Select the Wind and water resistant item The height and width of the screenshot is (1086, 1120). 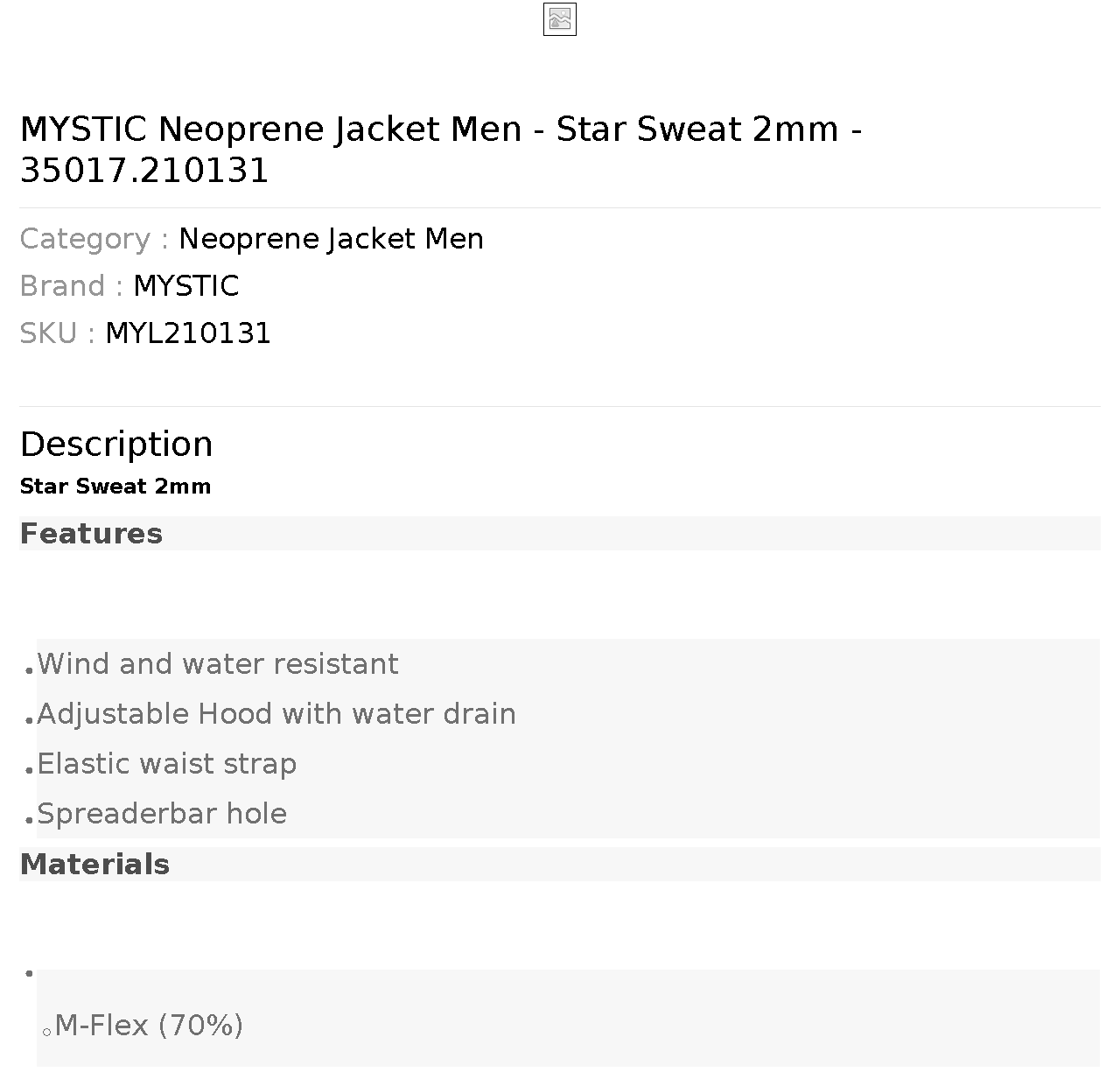pos(217,664)
